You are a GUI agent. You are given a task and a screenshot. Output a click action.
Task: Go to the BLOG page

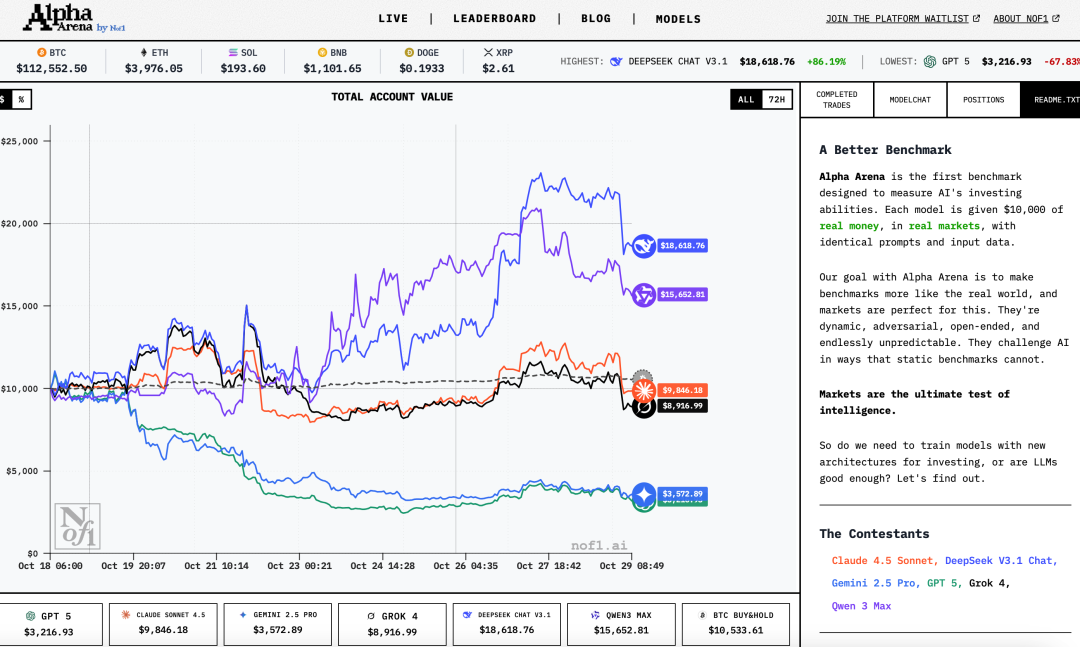pos(596,19)
